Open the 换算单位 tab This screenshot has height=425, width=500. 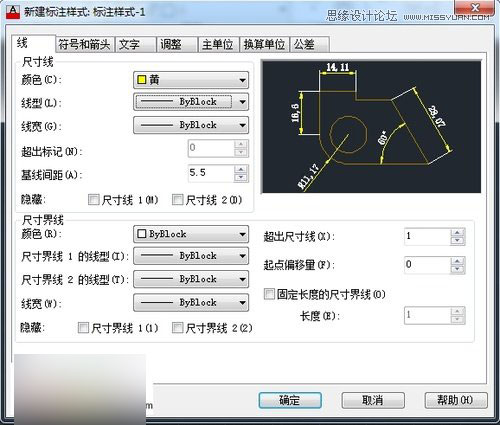[x=264, y=44]
